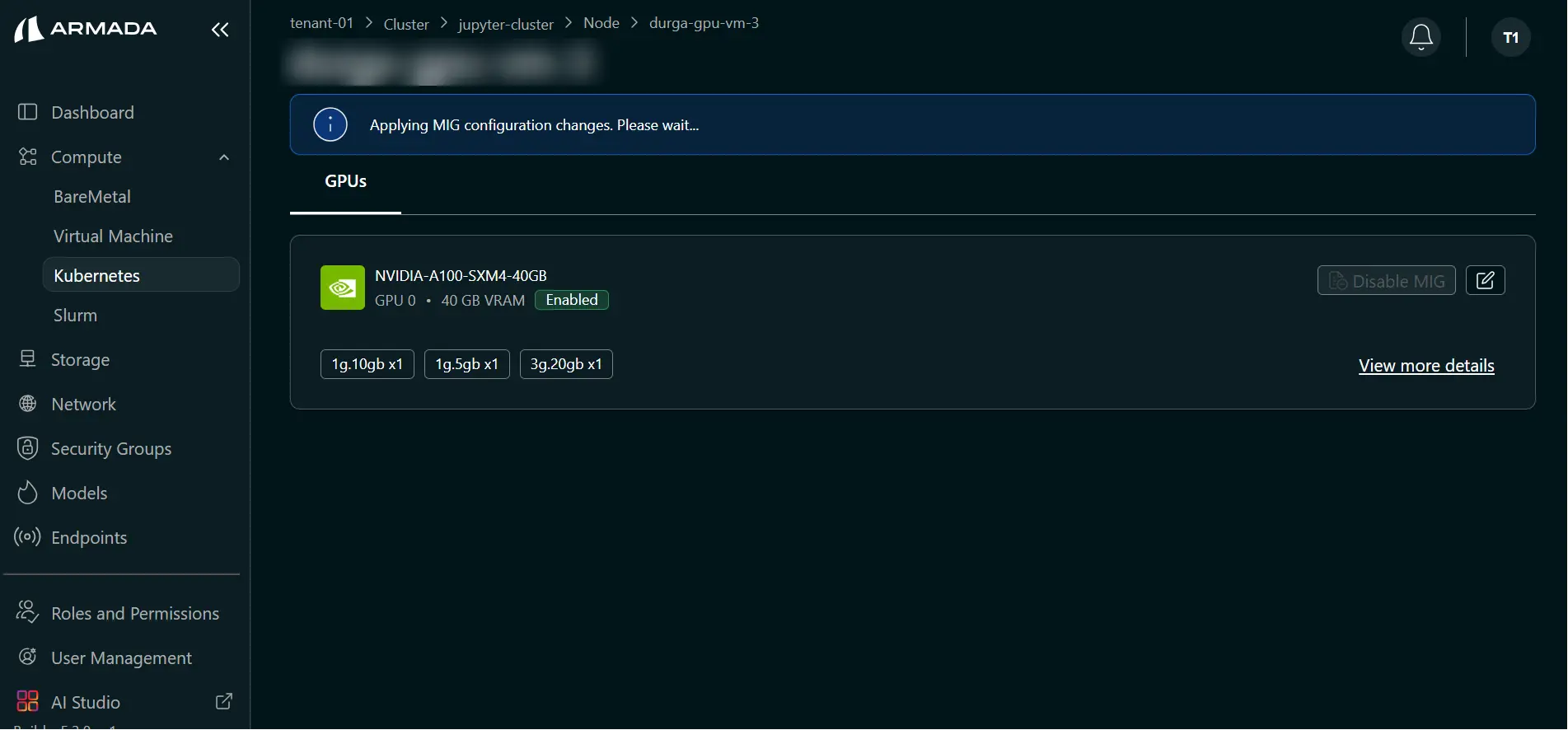1568x730 pixels.
Task: Open notifications bell
Action: (1421, 37)
